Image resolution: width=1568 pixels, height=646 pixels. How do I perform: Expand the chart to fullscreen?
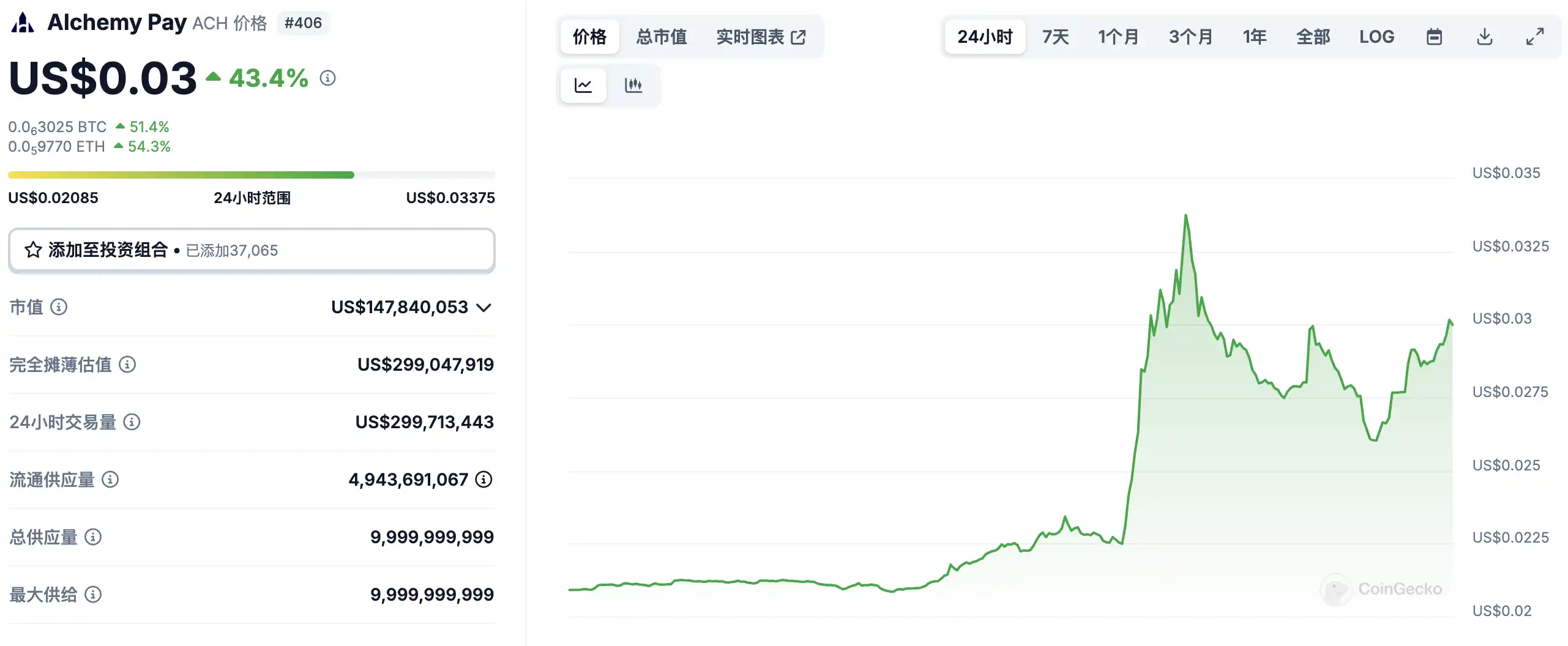[x=1534, y=37]
